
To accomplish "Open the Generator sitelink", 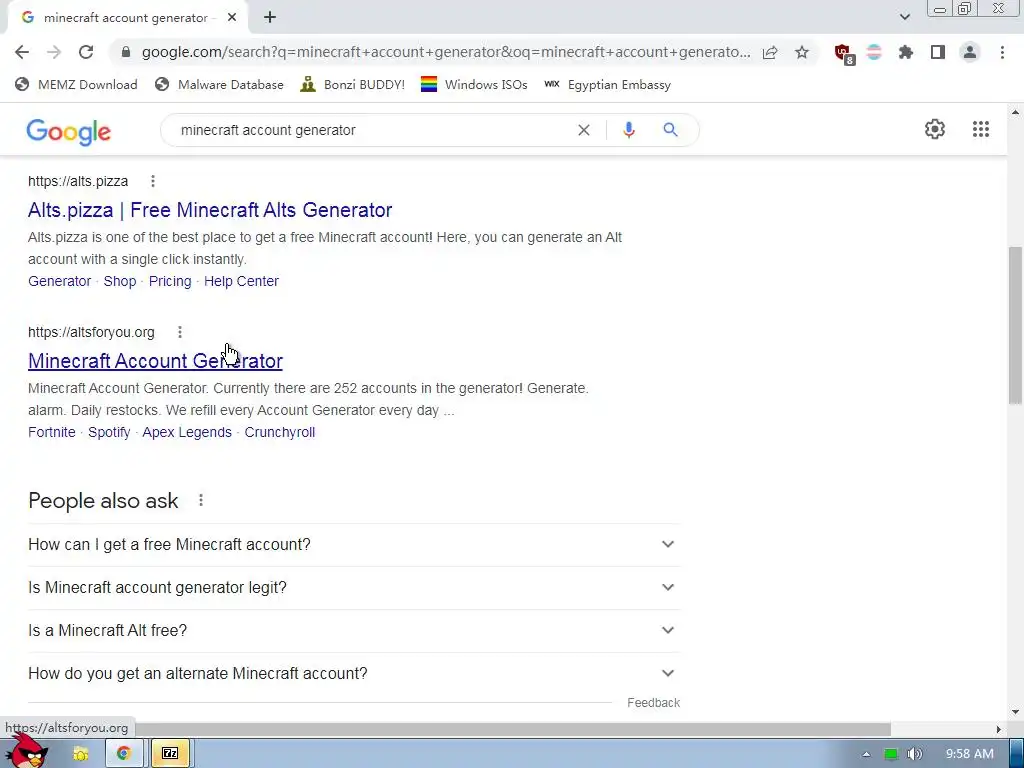I will click(59, 281).
